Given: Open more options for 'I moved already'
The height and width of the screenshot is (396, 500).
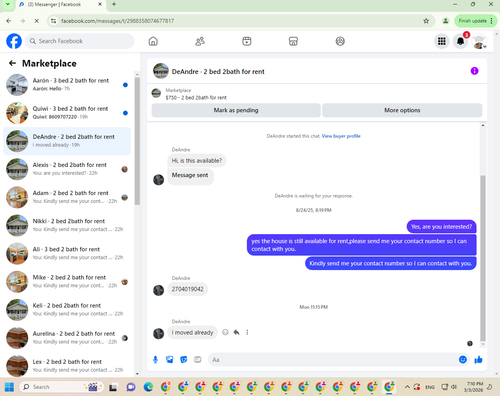Looking at the screenshot, I should 247,332.
